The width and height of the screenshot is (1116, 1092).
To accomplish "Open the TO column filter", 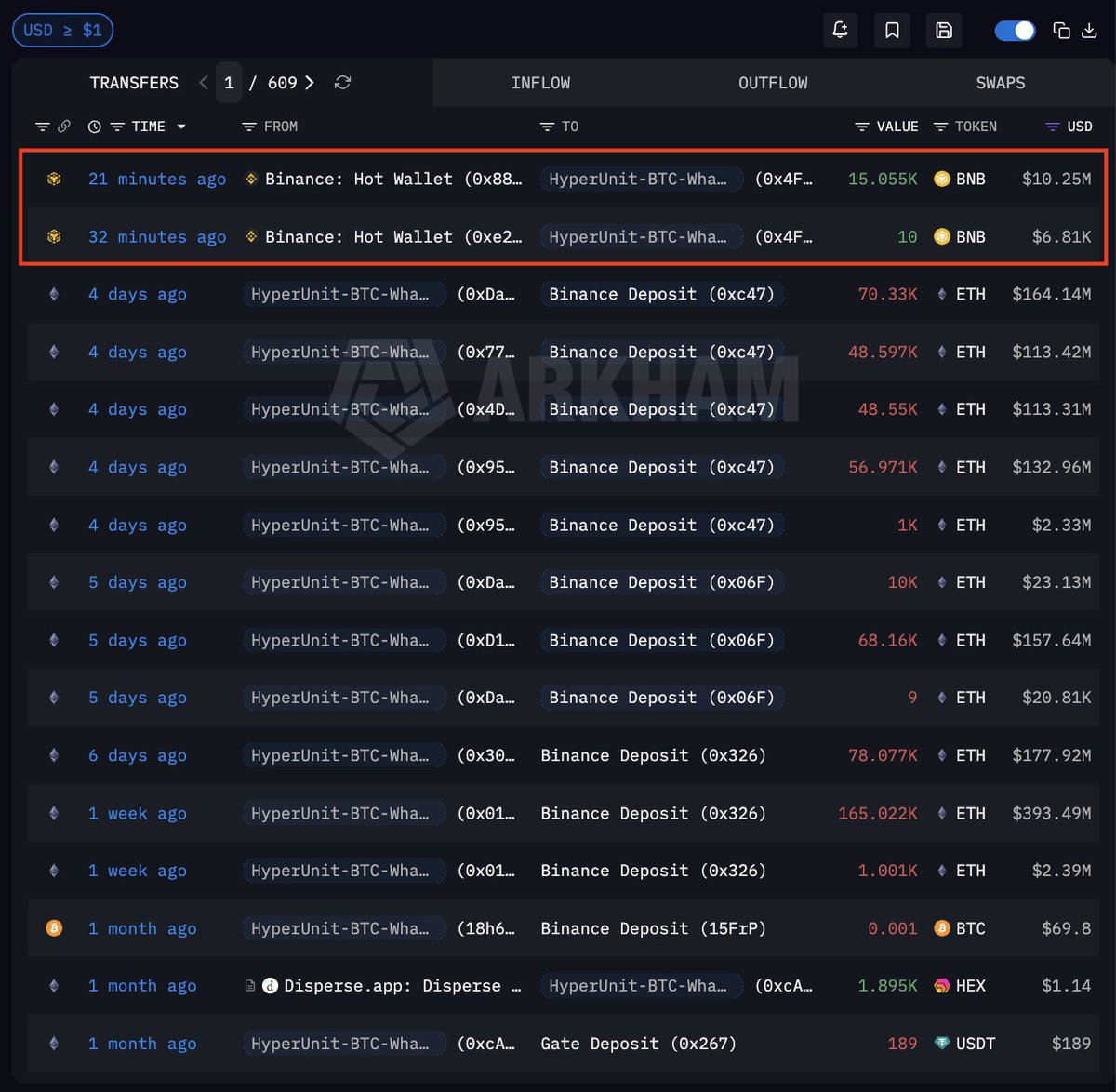I will coord(547,127).
